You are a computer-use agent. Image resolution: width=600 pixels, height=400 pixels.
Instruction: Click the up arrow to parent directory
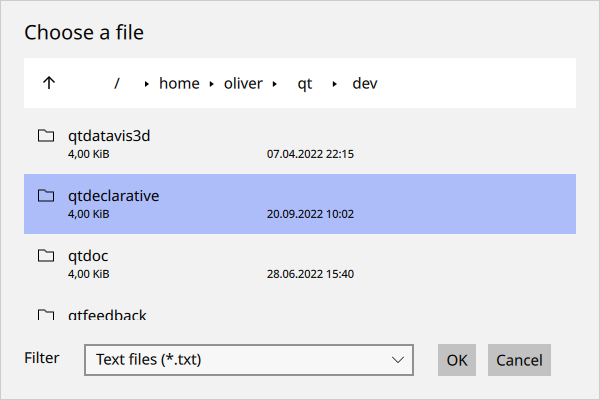click(49, 83)
